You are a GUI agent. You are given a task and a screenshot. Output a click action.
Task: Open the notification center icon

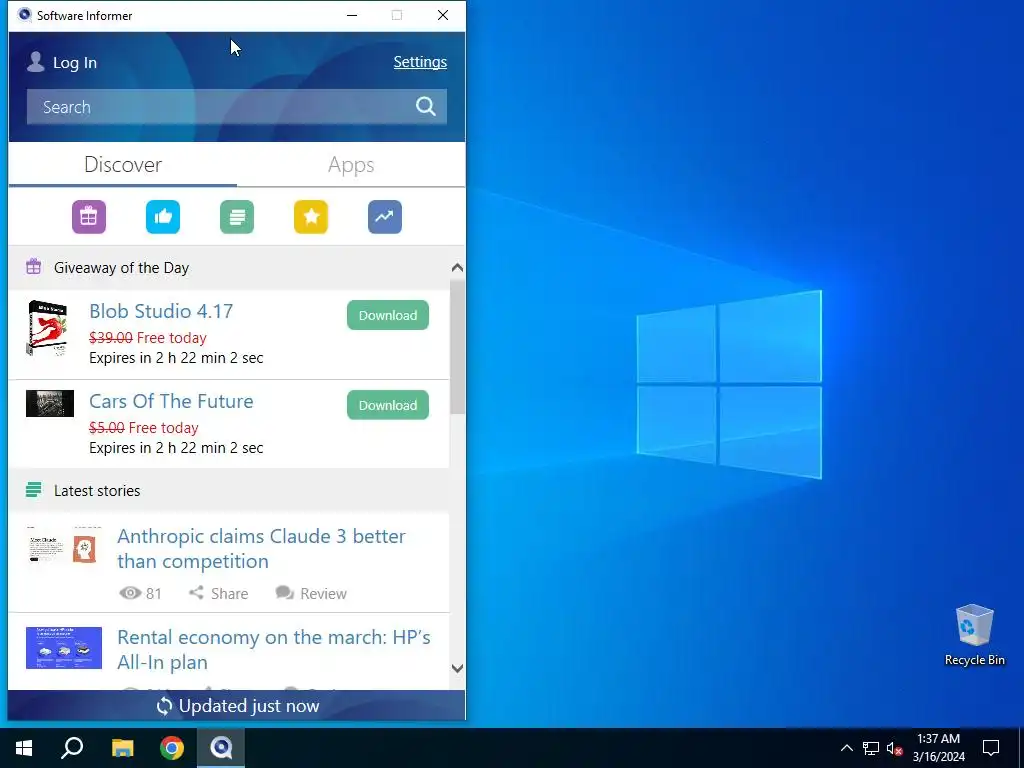coord(991,748)
